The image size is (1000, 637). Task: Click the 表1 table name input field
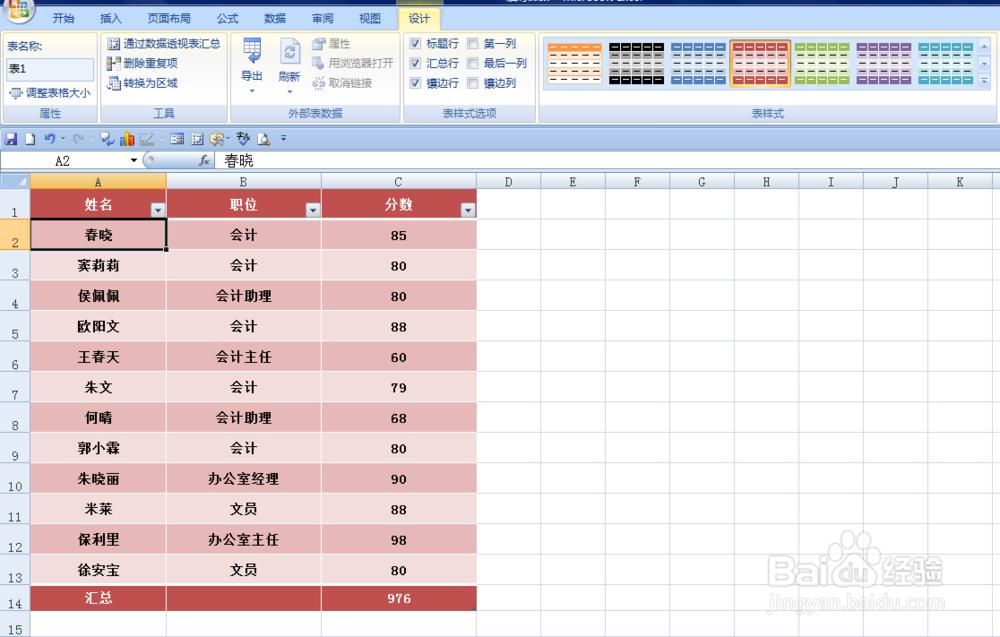pyautogui.click(x=48, y=69)
